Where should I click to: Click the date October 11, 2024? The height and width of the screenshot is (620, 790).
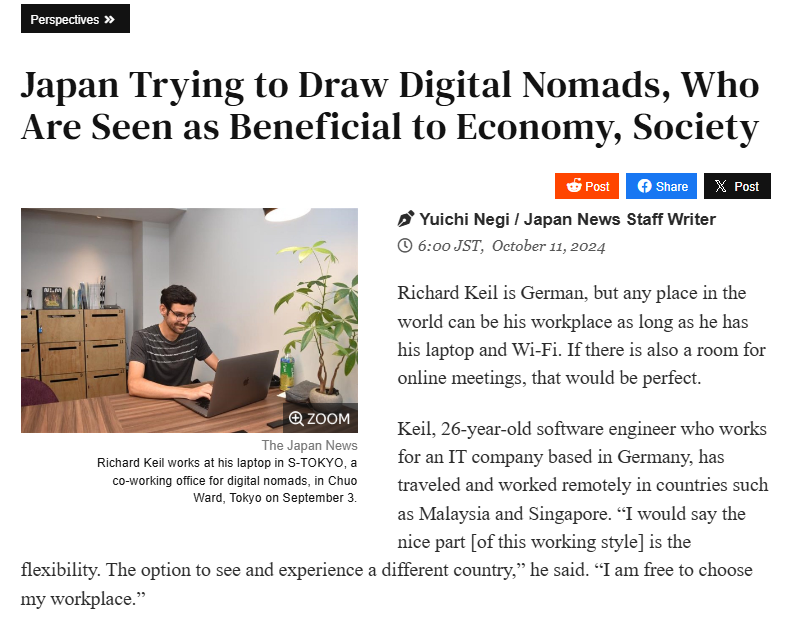coord(548,246)
